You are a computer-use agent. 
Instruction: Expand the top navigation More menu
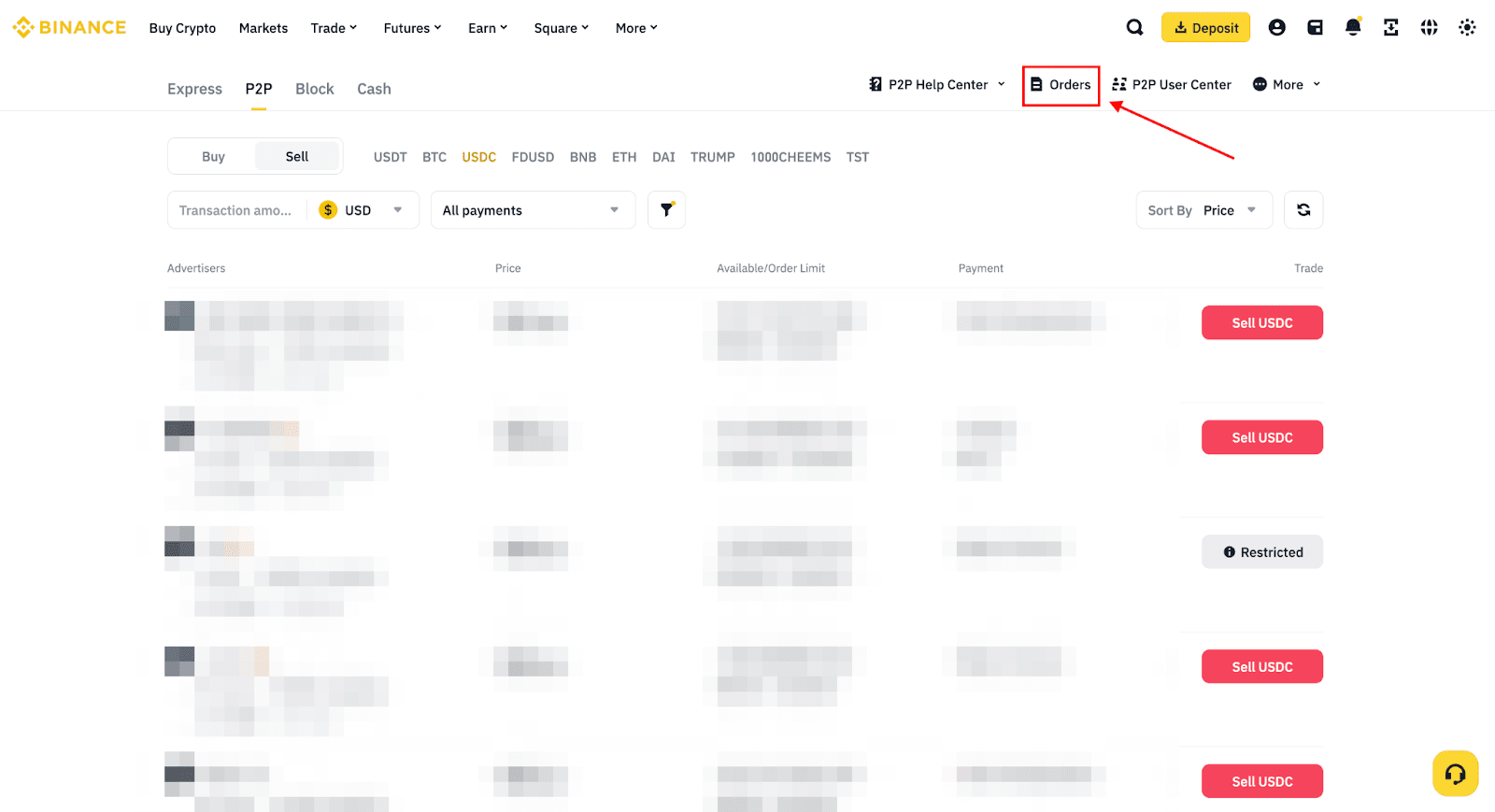636,28
